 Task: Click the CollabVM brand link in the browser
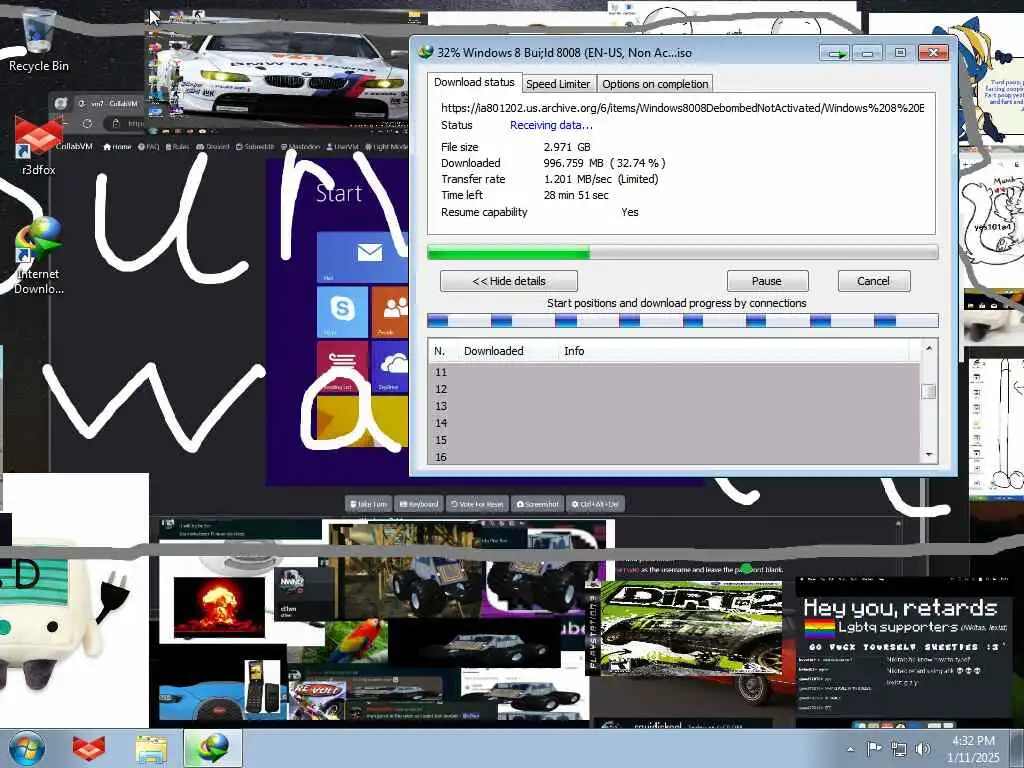click(73, 146)
